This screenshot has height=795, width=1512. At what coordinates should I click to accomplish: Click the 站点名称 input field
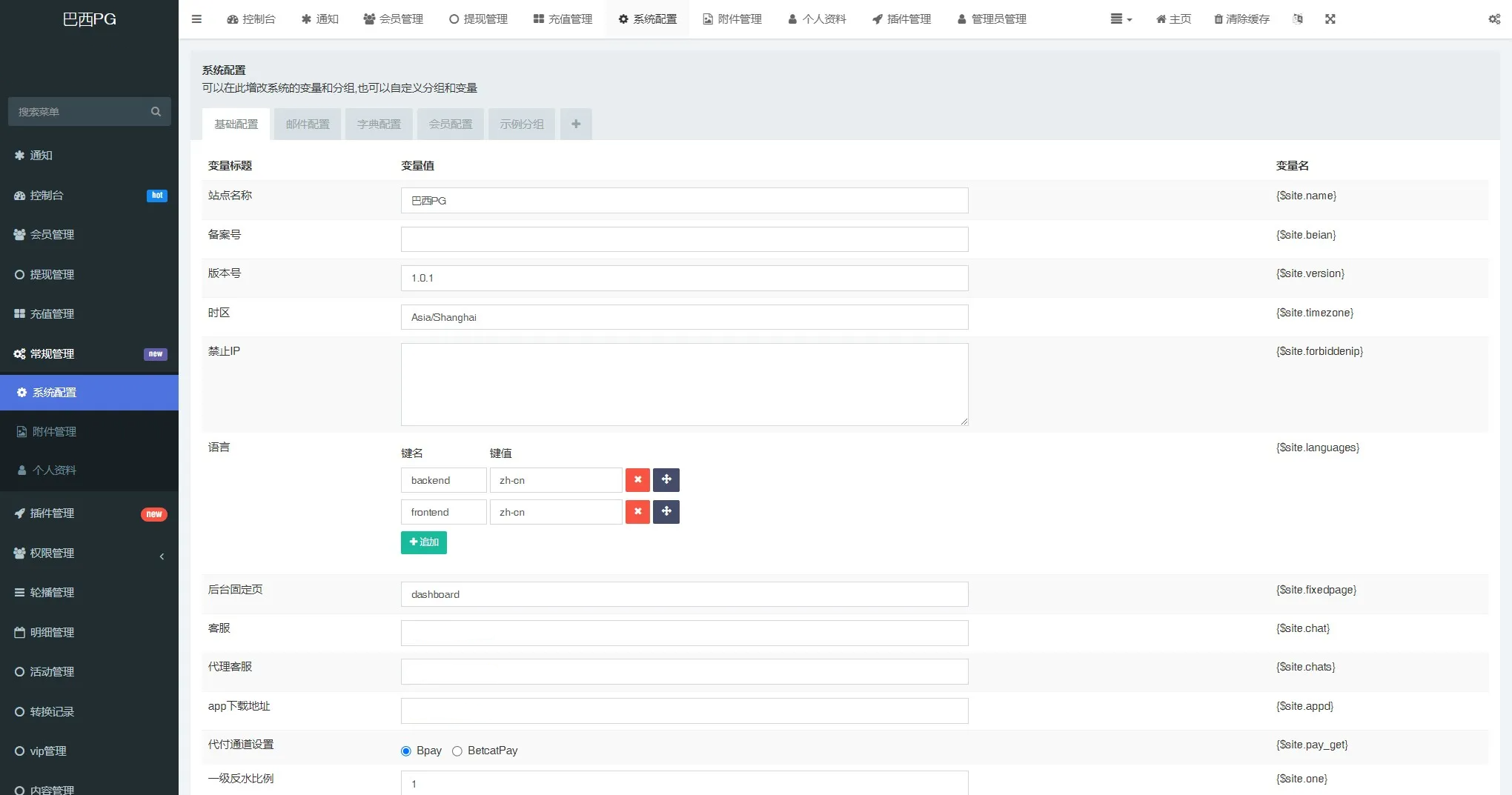click(684, 201)
